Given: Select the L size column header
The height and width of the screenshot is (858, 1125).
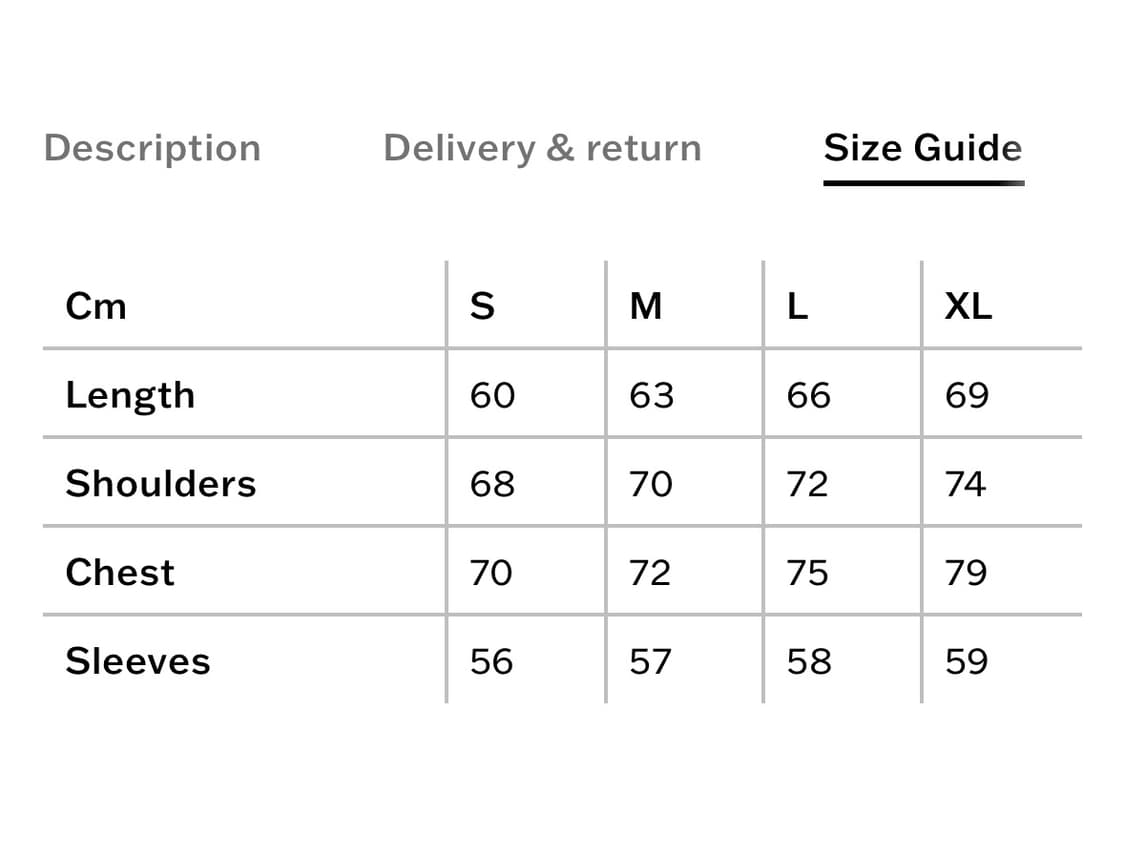Looking at the screenshot, I should pos(797,306).
